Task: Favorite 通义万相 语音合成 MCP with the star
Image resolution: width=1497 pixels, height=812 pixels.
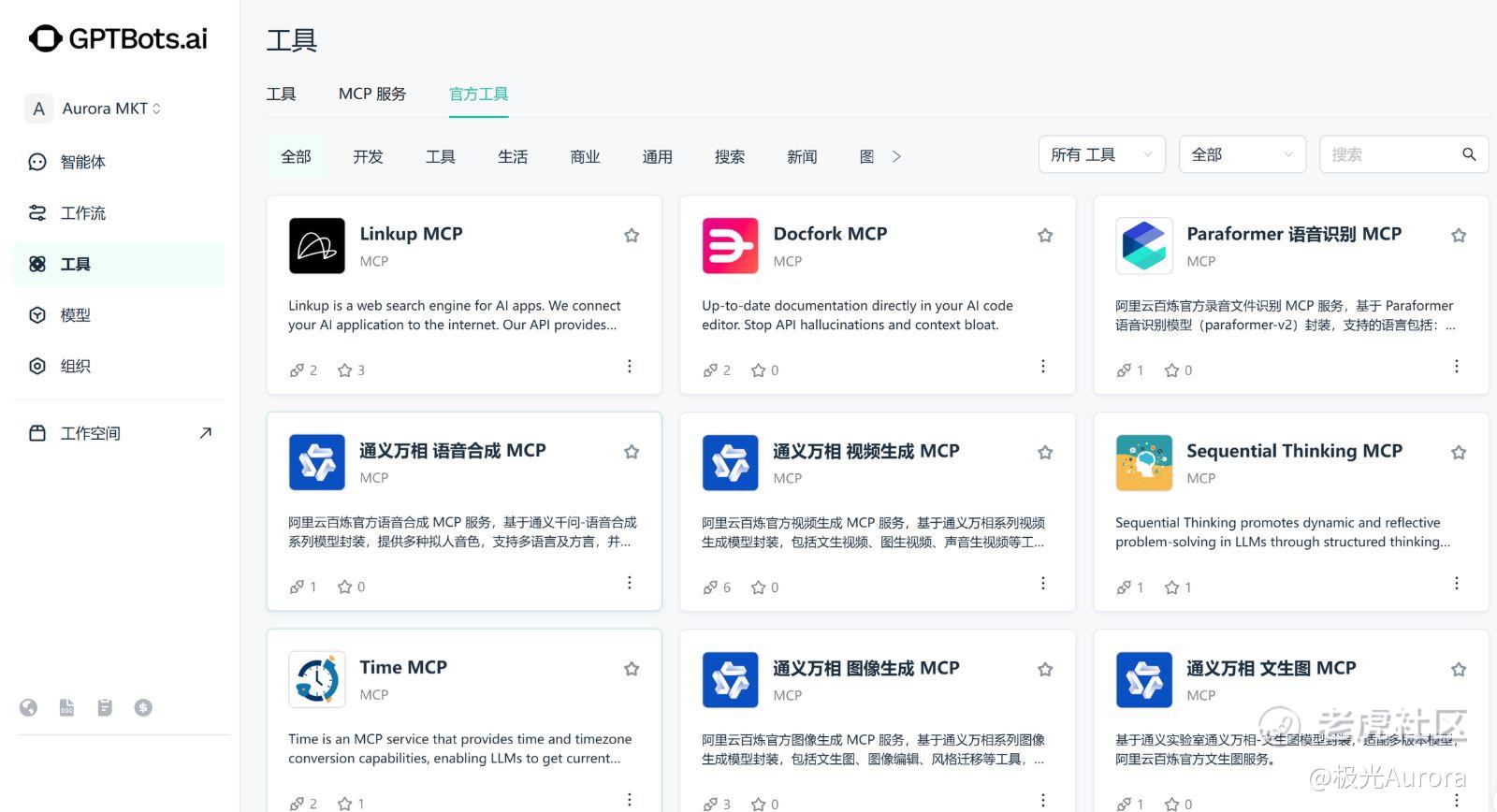Action: (632, 452)
